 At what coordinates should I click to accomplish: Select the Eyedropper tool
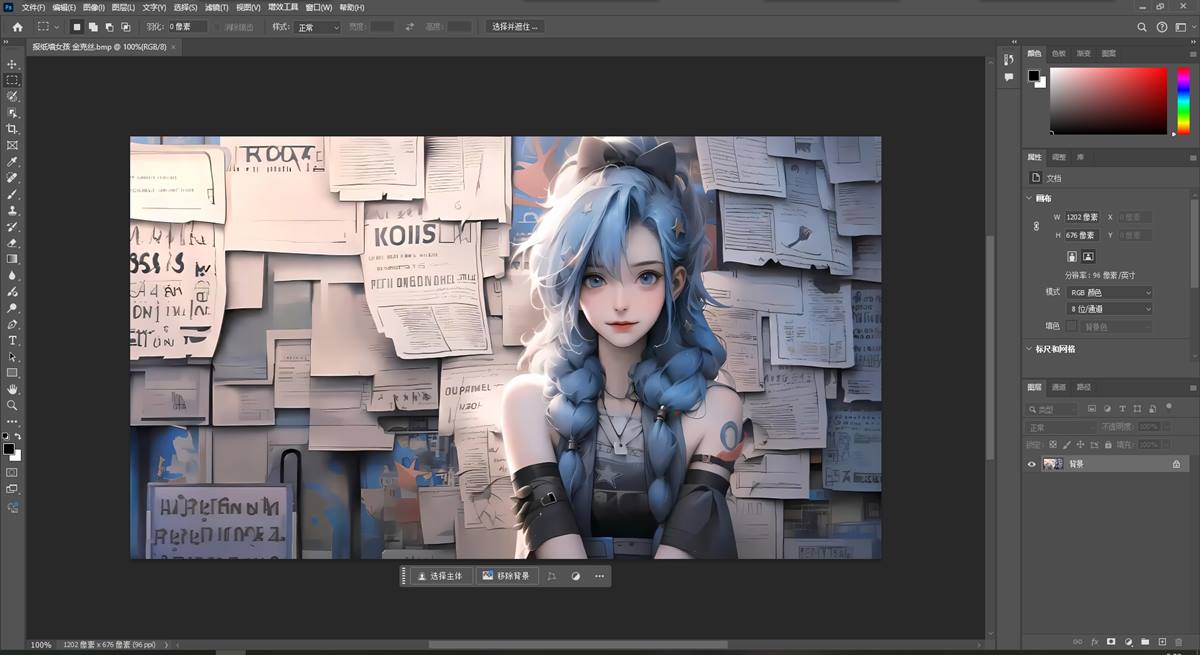[12, 161]
